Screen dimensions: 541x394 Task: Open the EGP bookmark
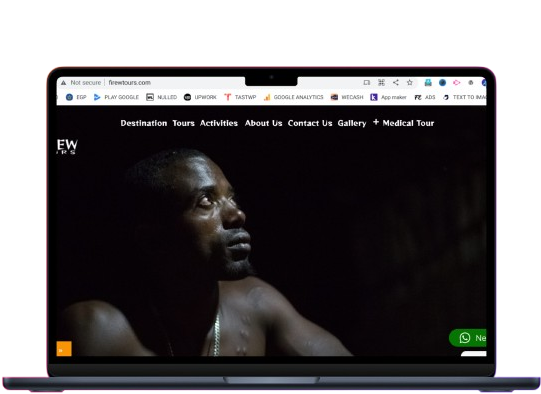point(76,97)
